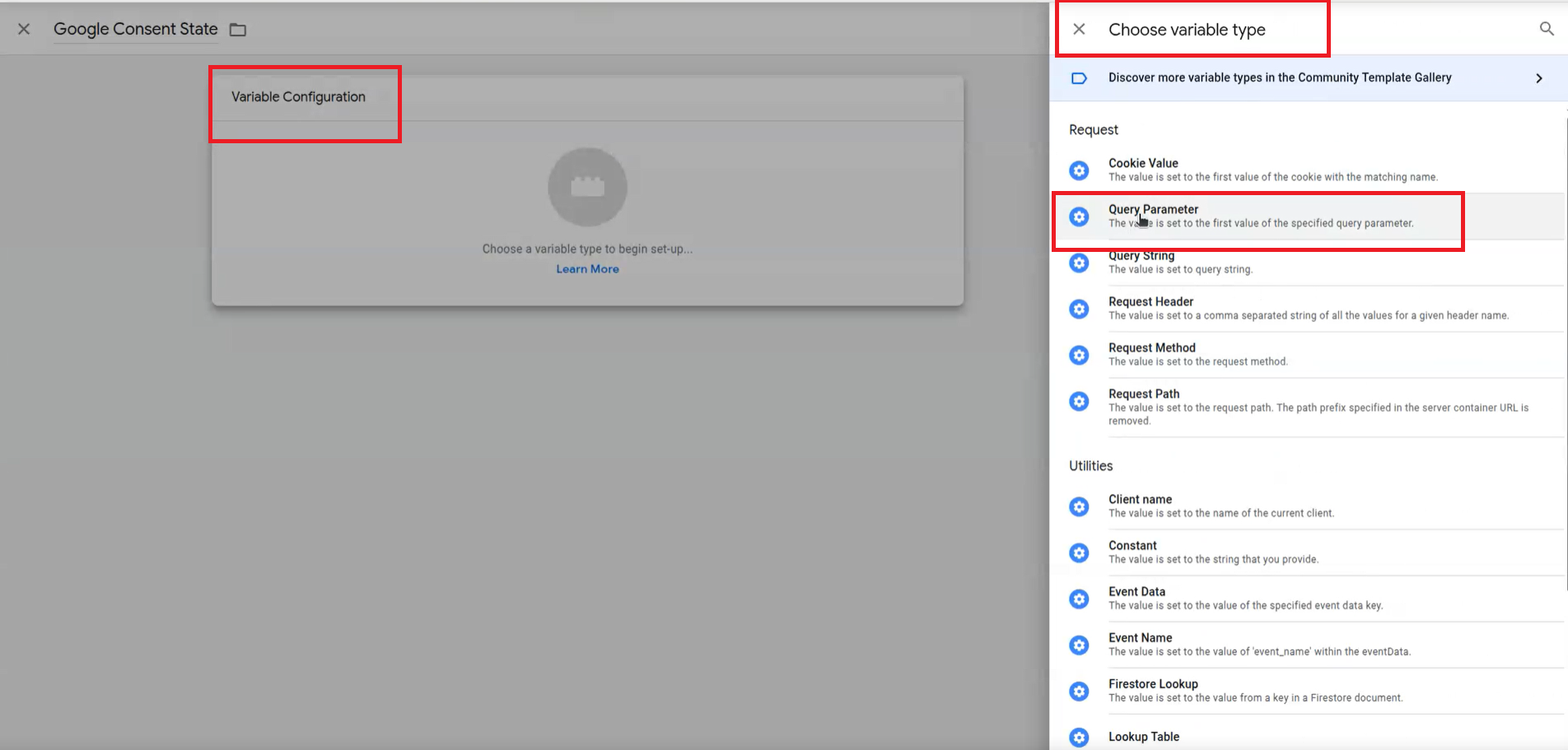Viewport: 1568px width, 750px height.
Task: Select Event Name utility variable
Action: [1309, 644]
